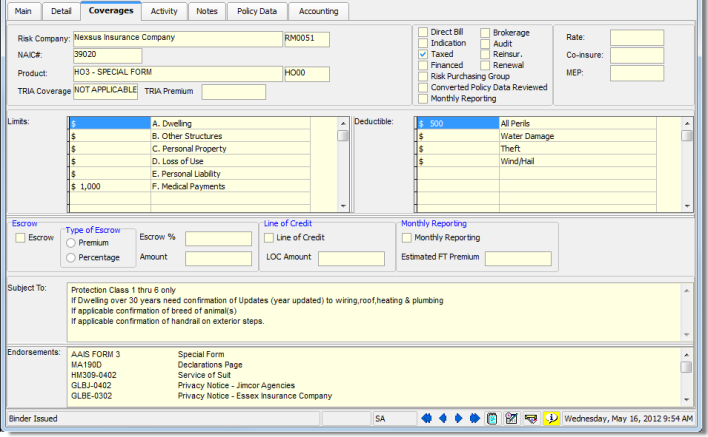This screenshot has width=708, height=437.
Task: Select the Percentage escrow type
Action: pyautogui.click(x=71, y=257)
